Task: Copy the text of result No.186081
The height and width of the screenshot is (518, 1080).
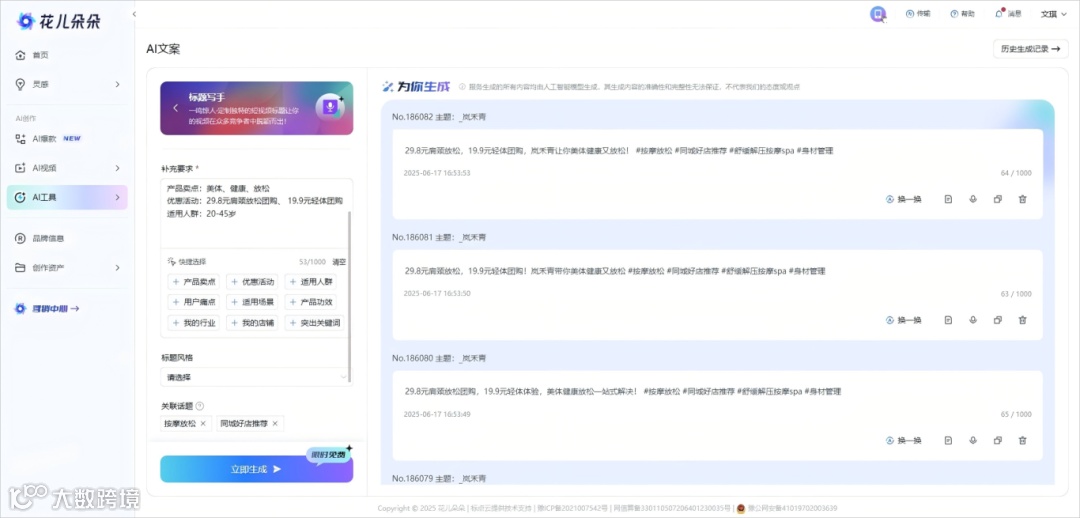Action: pyautogui.click(x=997, y=320)
